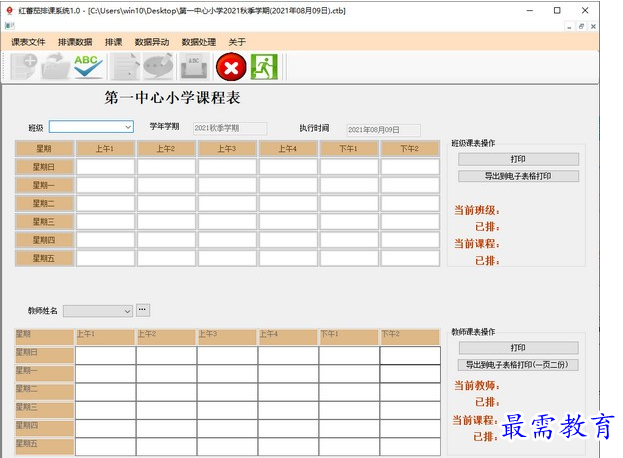This screenshot has height=458, width=623.
Task: Click the speech bubble edit icon
Action: [x=158, y=66]
